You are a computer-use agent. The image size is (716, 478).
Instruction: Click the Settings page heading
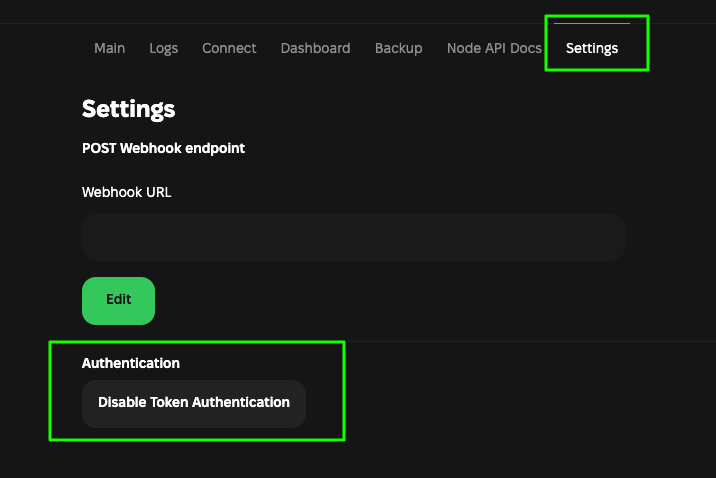(x=128, y=108)
